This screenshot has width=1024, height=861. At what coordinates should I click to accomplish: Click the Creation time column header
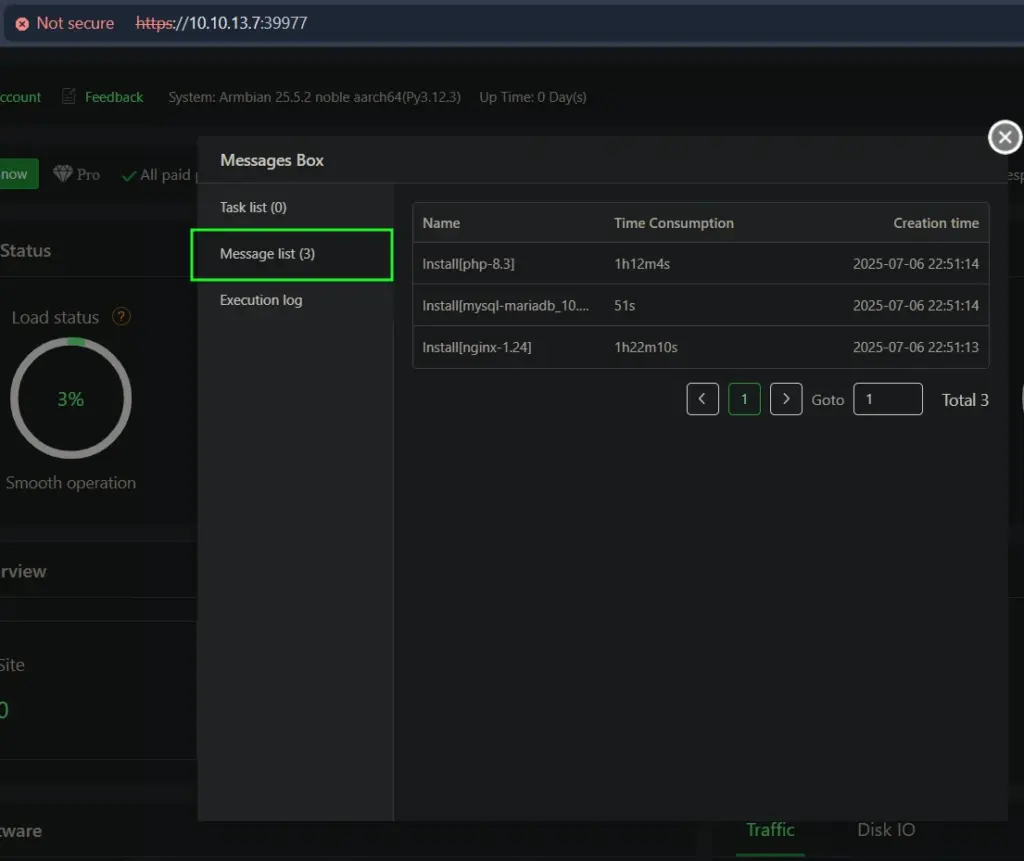tap(936, 223)
